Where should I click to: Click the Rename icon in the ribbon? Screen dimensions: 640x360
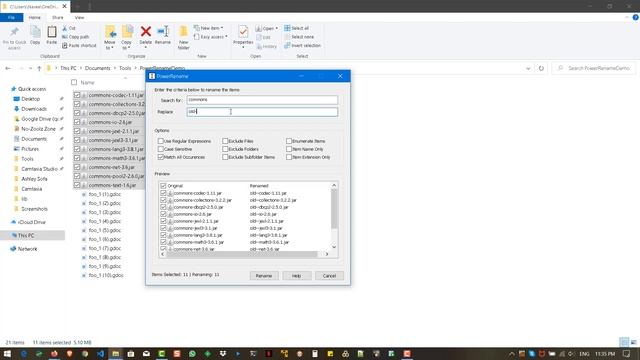point(163,31)
